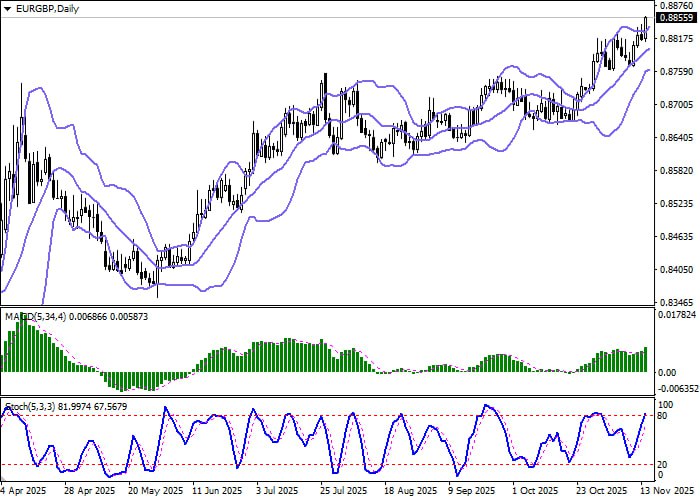The height and width of the screenshot is (500, 700).
Task: Click the 11 Jun 2025 date label
Action: point(217,491)
